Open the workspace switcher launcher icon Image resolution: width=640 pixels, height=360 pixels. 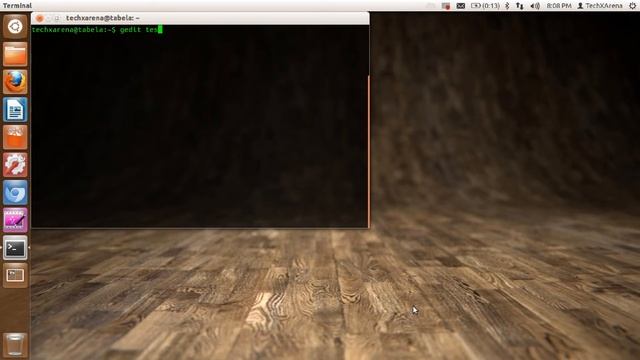[15, 275]
